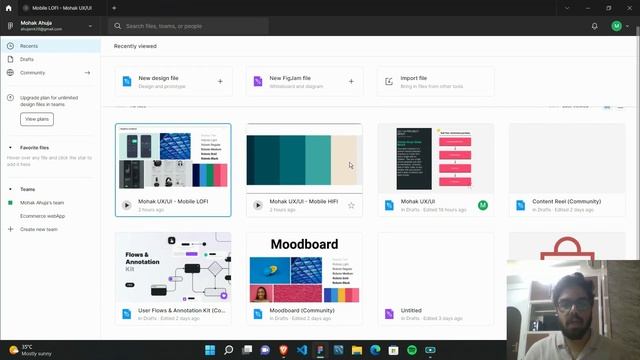Open User Flows & Annotation Kit thumbnail
The image size is (640, 360).
pos(173,267)
